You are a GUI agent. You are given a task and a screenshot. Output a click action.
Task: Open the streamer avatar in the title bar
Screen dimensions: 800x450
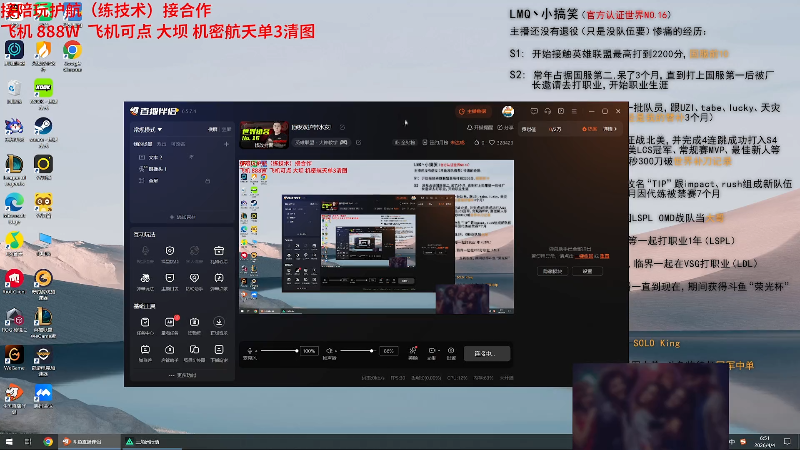508,111
